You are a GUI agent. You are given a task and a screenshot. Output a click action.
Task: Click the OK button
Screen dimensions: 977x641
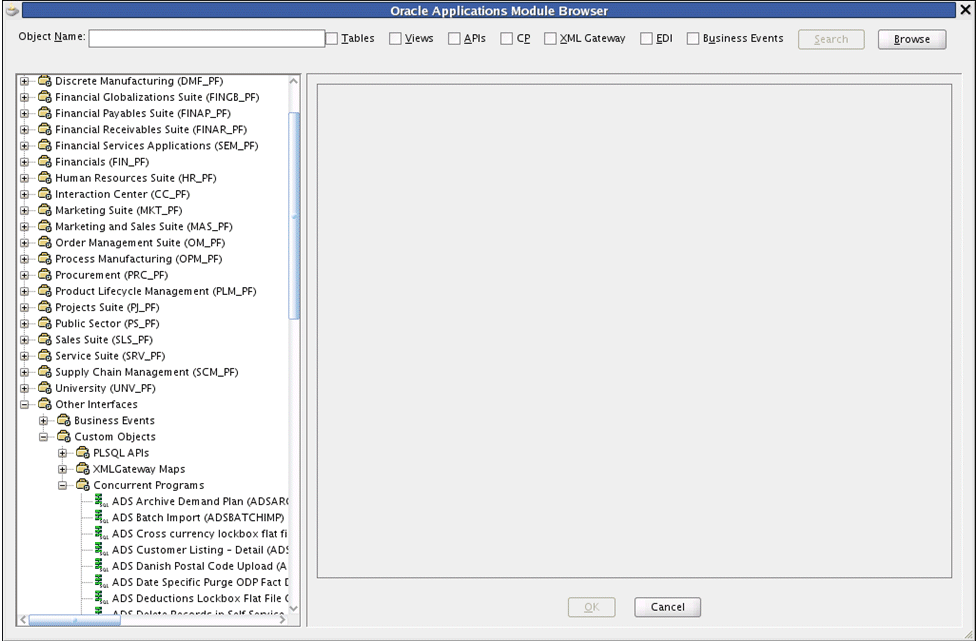point(592,607)
